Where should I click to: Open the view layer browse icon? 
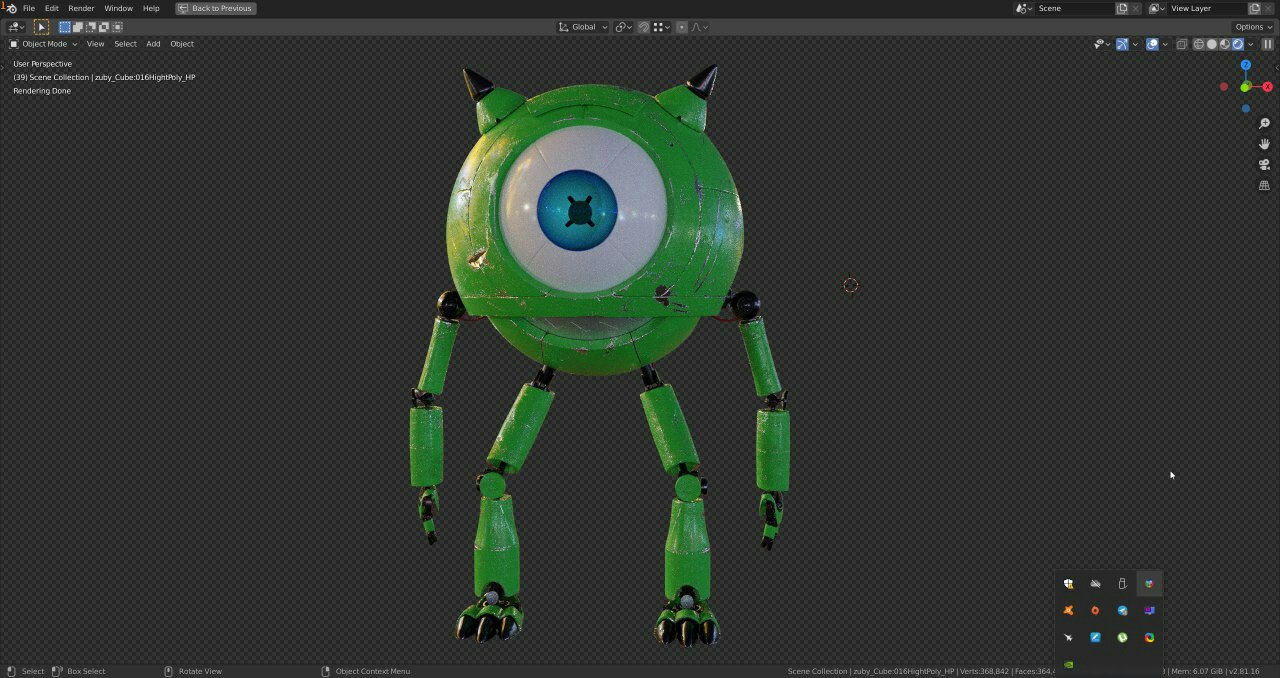1157,8
